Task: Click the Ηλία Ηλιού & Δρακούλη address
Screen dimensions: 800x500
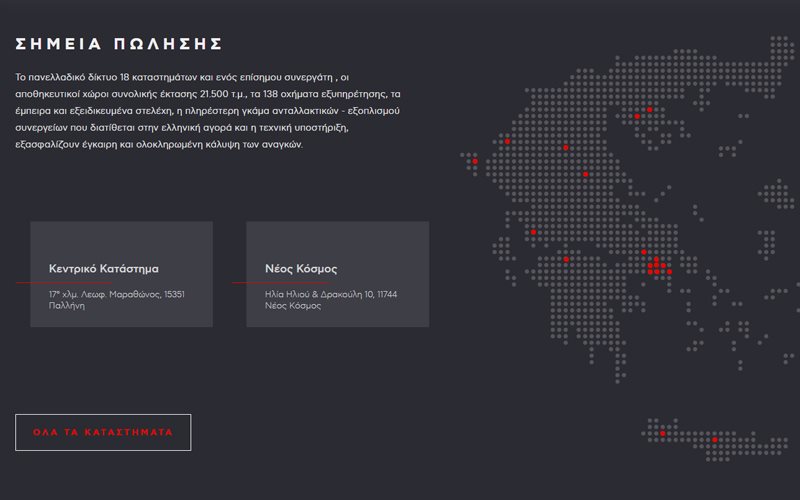Action: click(x=331, y=295)
